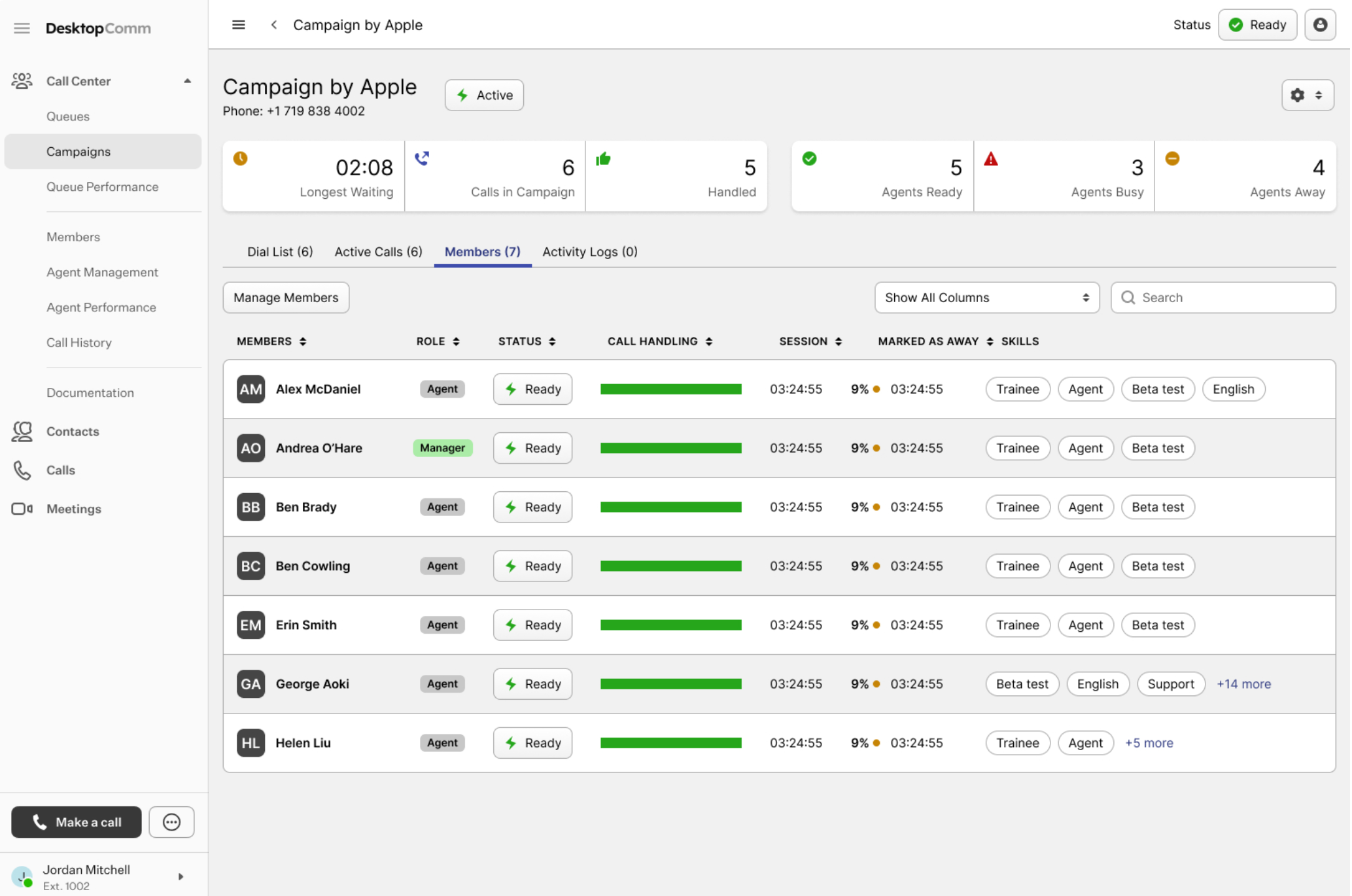The image size is (1352, 896).
Task: Toggle the top-bar Ready status button
Action: [1257, 25]
